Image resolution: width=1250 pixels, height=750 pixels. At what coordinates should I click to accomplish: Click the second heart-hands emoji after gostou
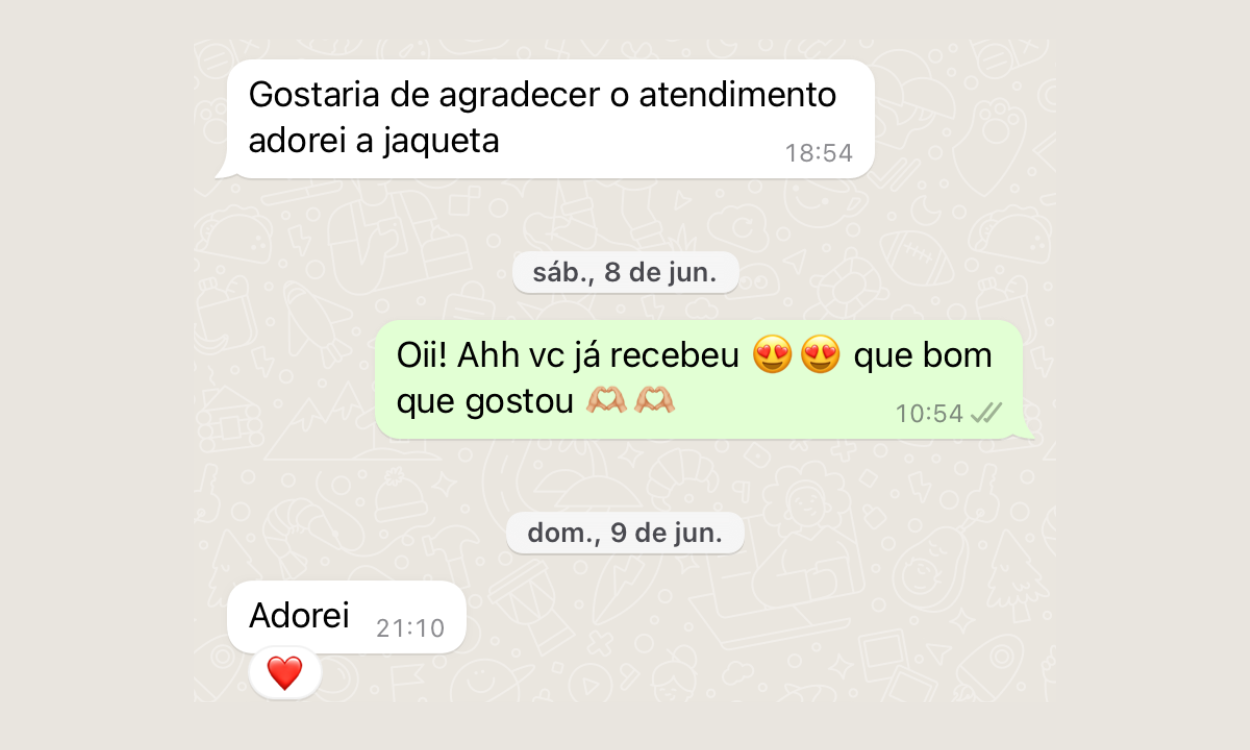[x=655, y=401]
